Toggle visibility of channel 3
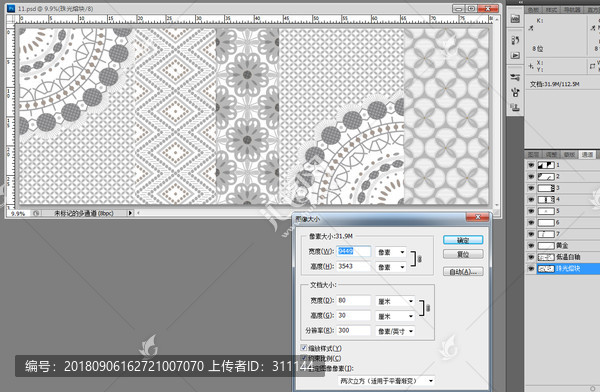 531,188
